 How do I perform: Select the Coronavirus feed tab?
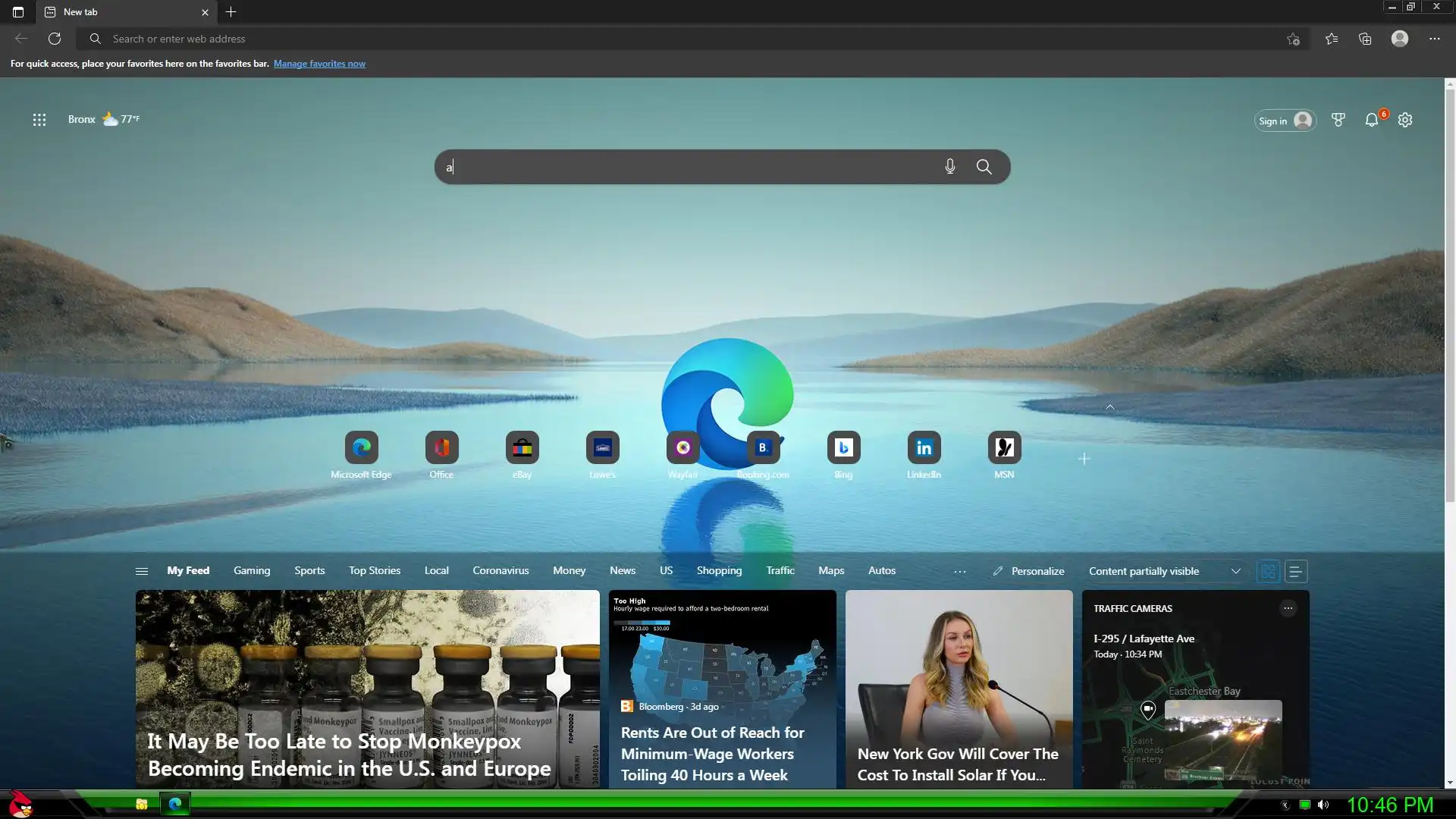coord(500,570)
